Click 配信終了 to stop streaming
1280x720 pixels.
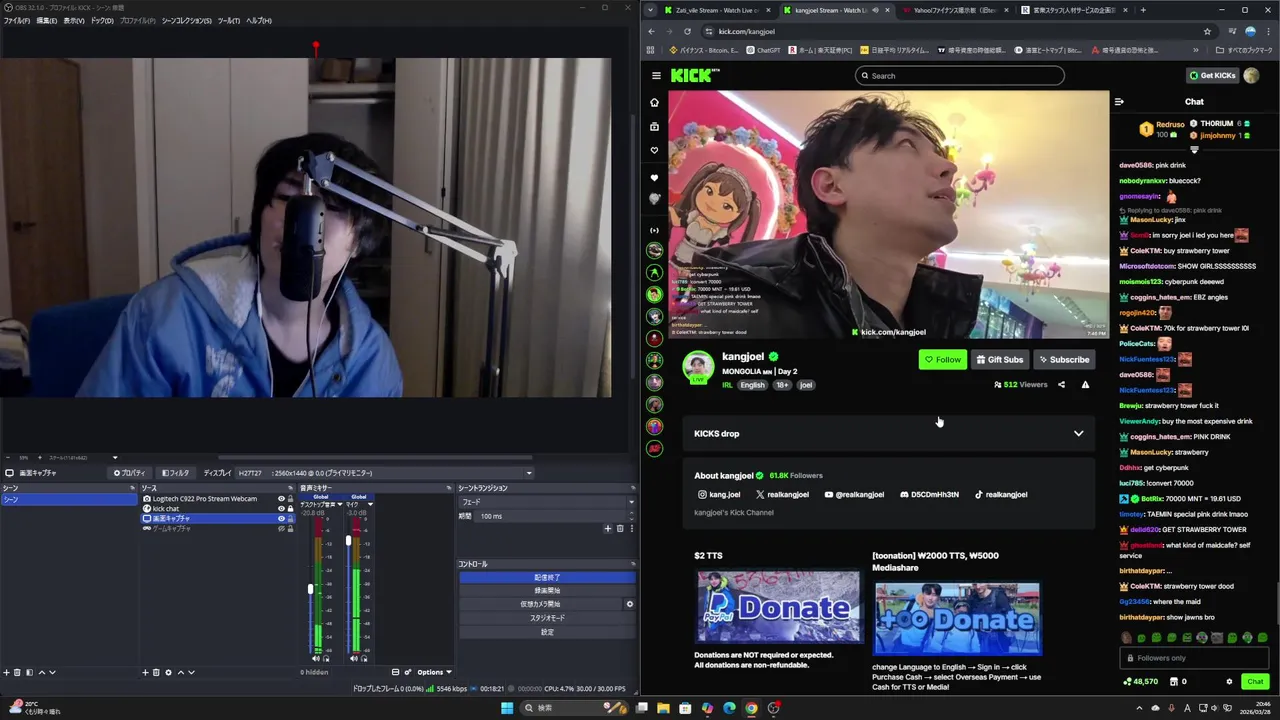coord(547,577)
